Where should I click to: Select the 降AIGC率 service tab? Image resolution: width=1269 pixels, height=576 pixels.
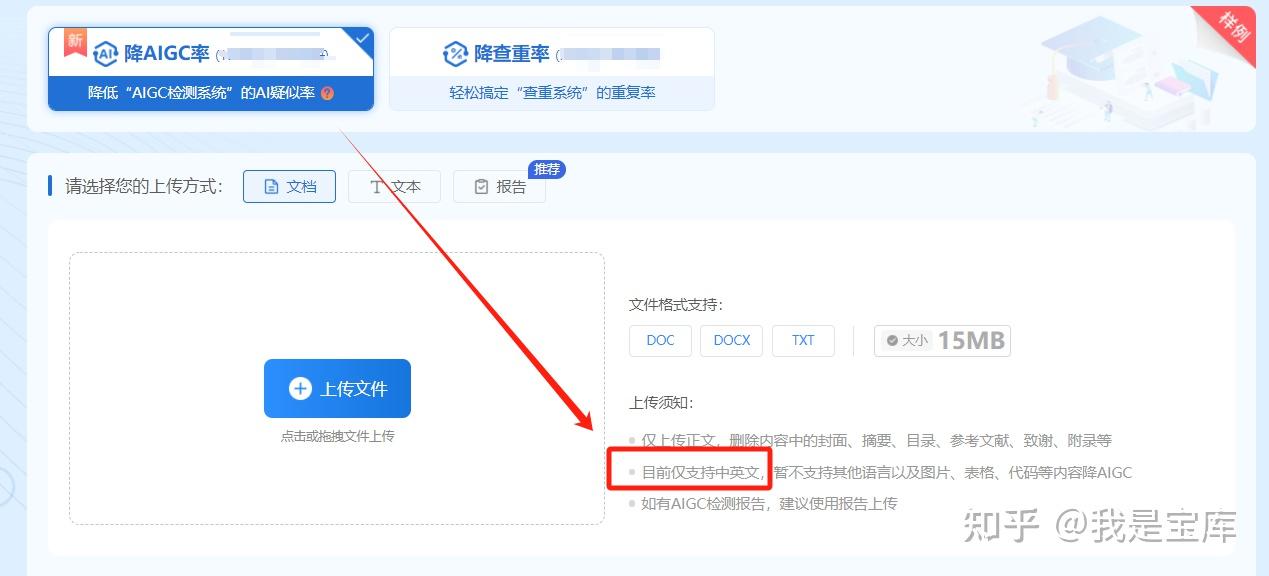pyautogui.click(x=211, y=69)
